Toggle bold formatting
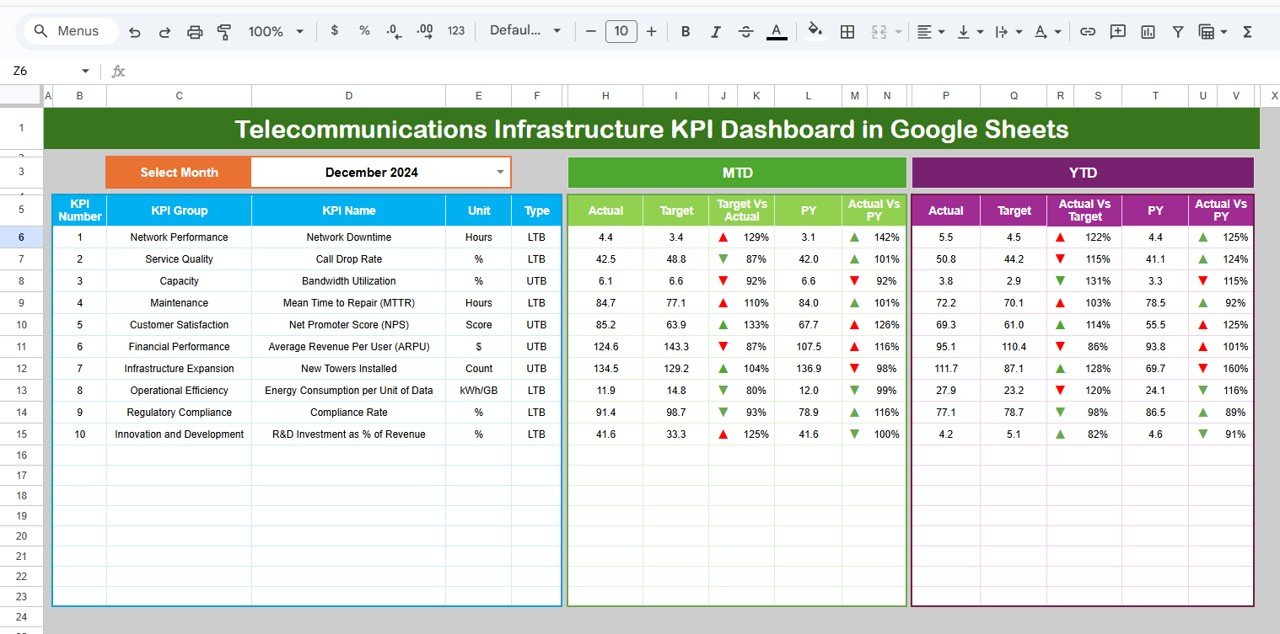 point(685,31)
